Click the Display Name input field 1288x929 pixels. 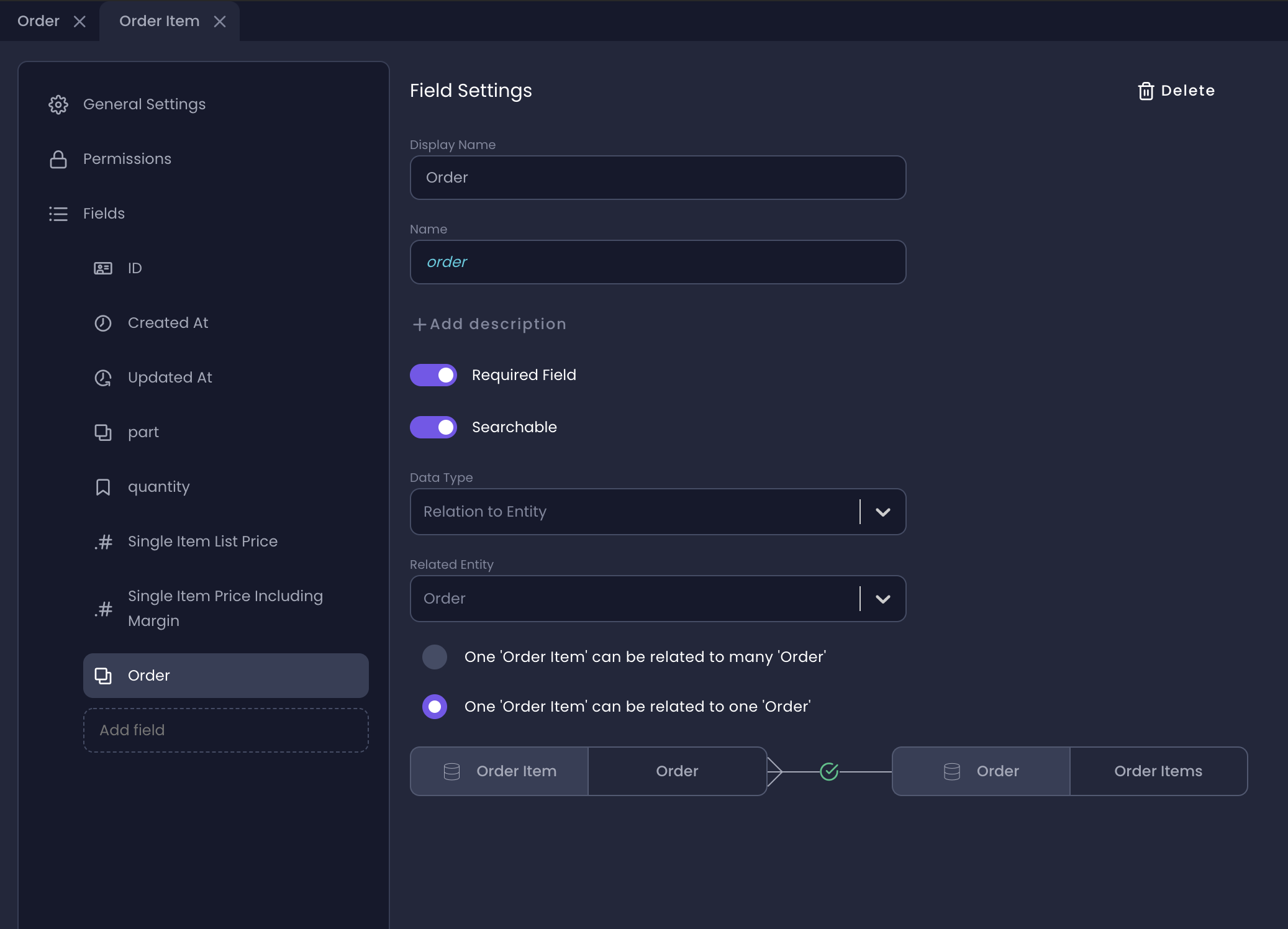pyautogui.click(x=657, y=178)
